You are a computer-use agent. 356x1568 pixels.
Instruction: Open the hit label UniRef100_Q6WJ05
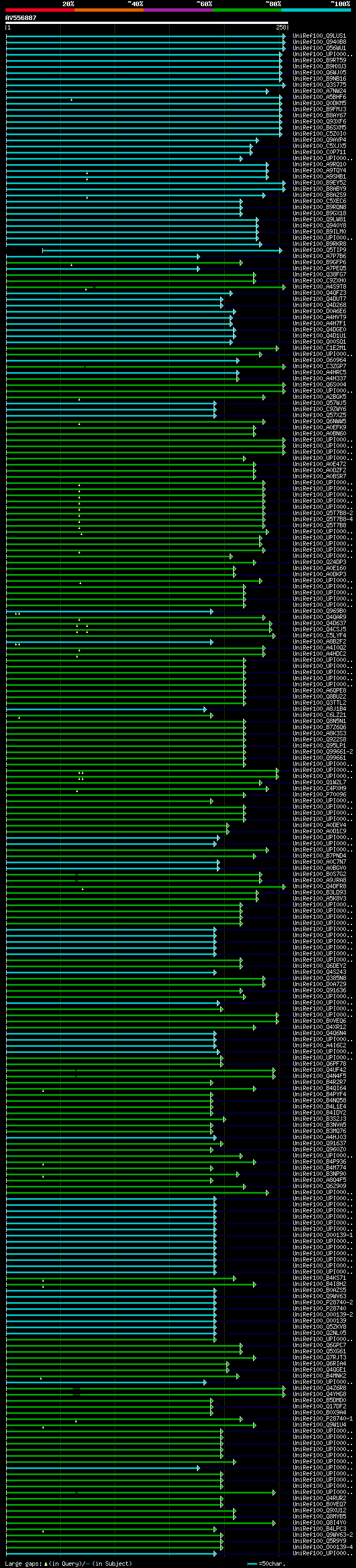(x=319, y=72)
